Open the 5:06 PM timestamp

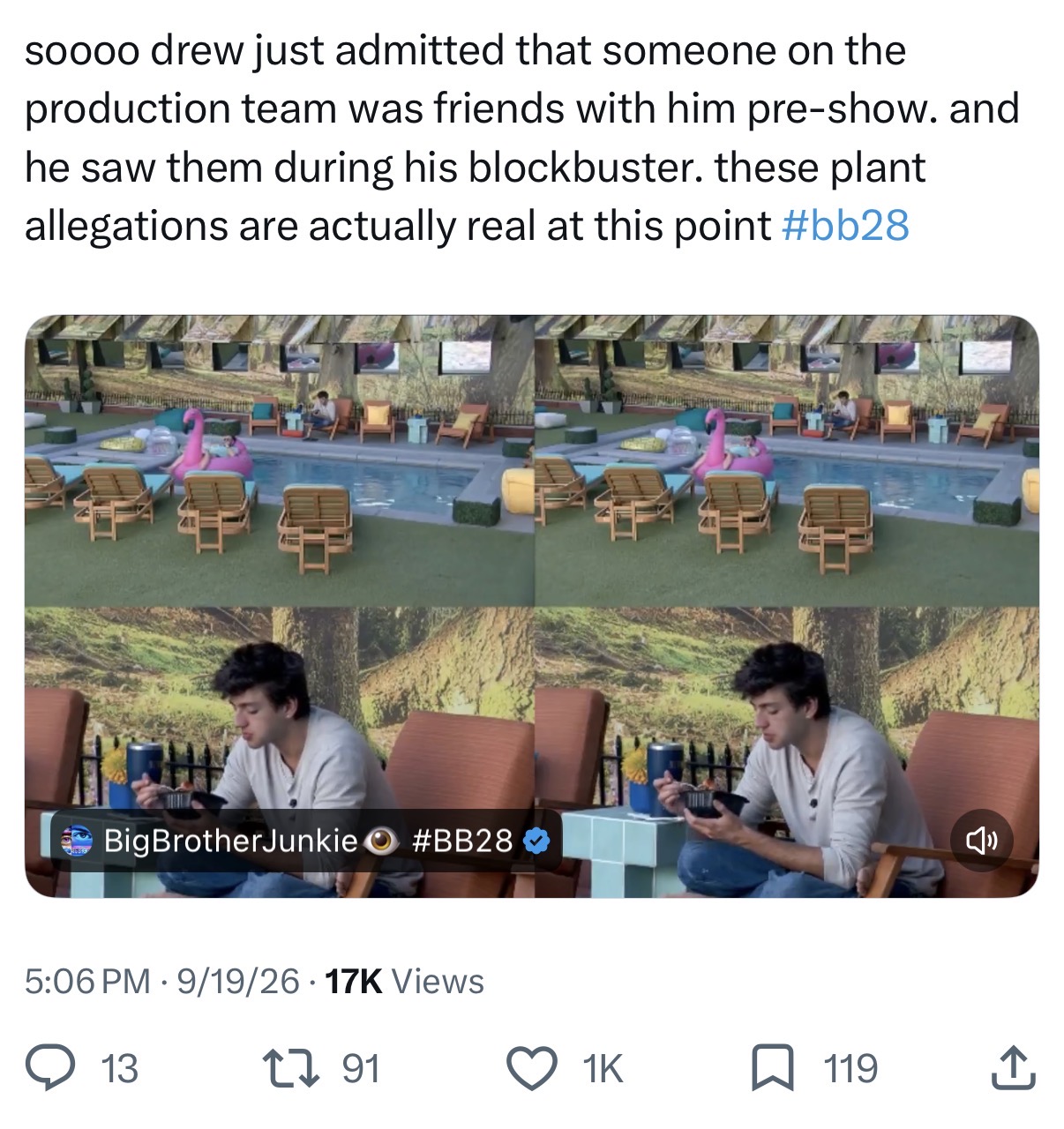click(87, 982)
